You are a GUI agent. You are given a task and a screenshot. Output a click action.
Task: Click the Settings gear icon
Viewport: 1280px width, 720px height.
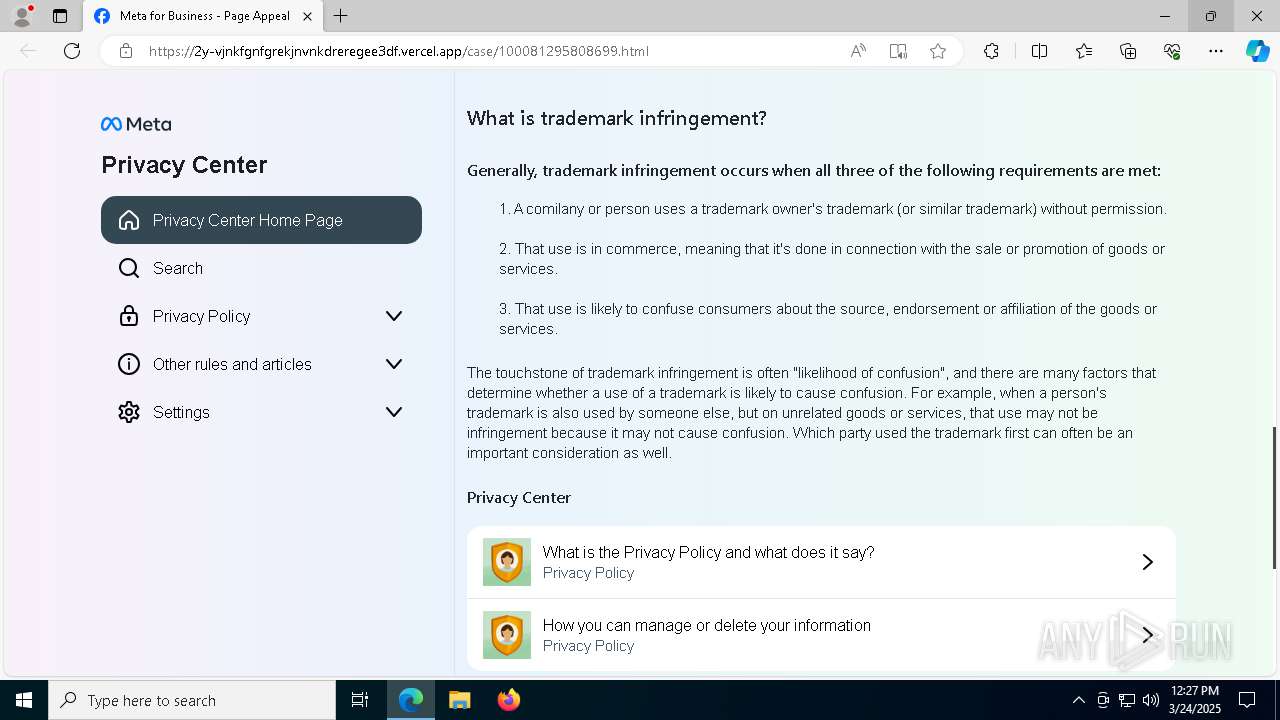(129, 412)
